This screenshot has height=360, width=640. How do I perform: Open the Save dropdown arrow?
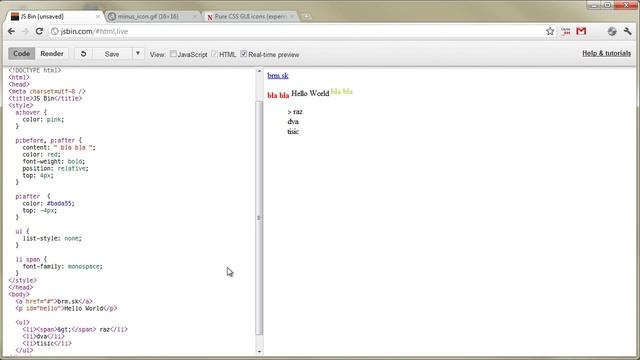[138, 54]
